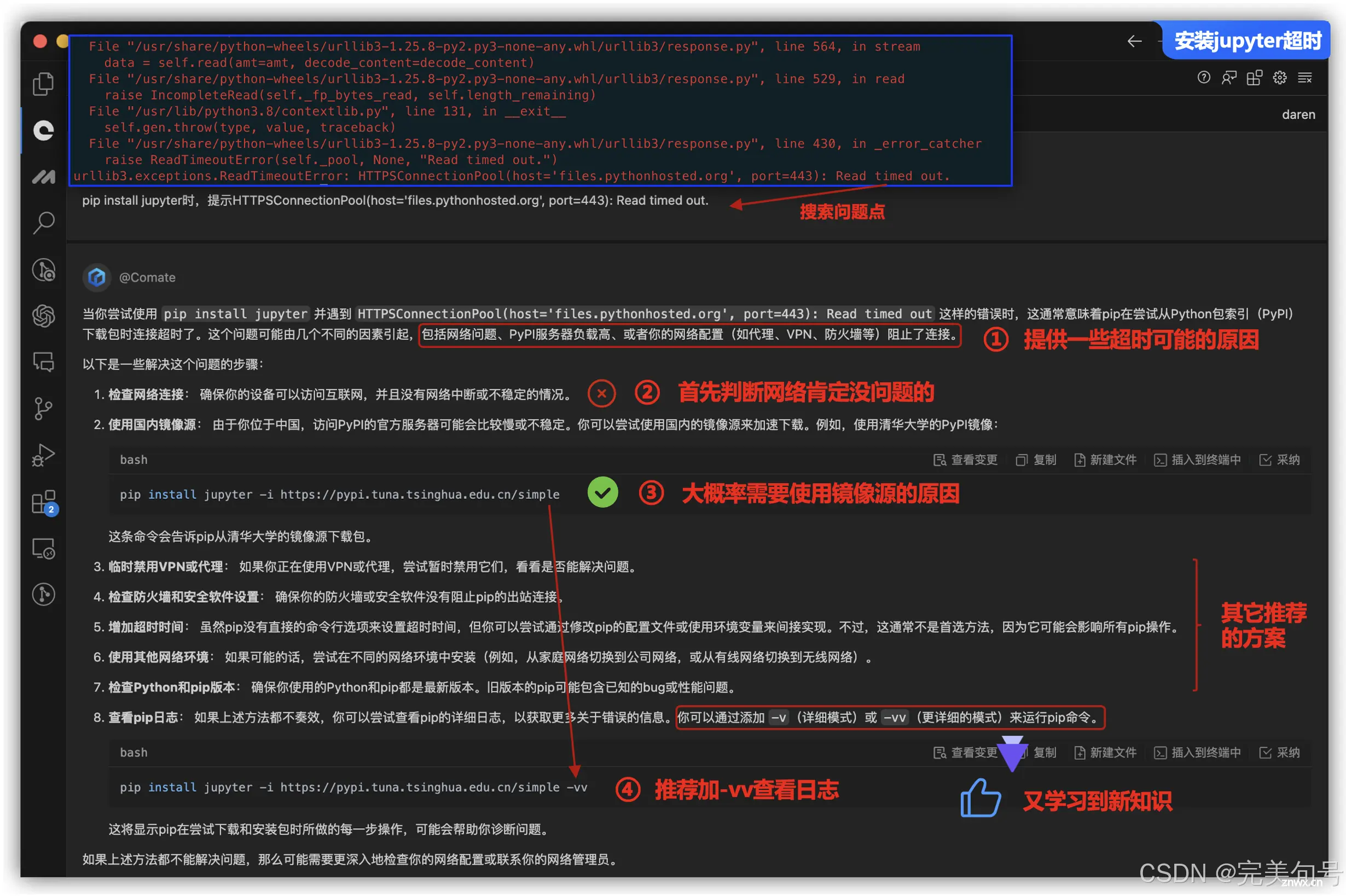Click the heading '增加超时时间'
The image size is (1346, 896).
tap(146, 627)
